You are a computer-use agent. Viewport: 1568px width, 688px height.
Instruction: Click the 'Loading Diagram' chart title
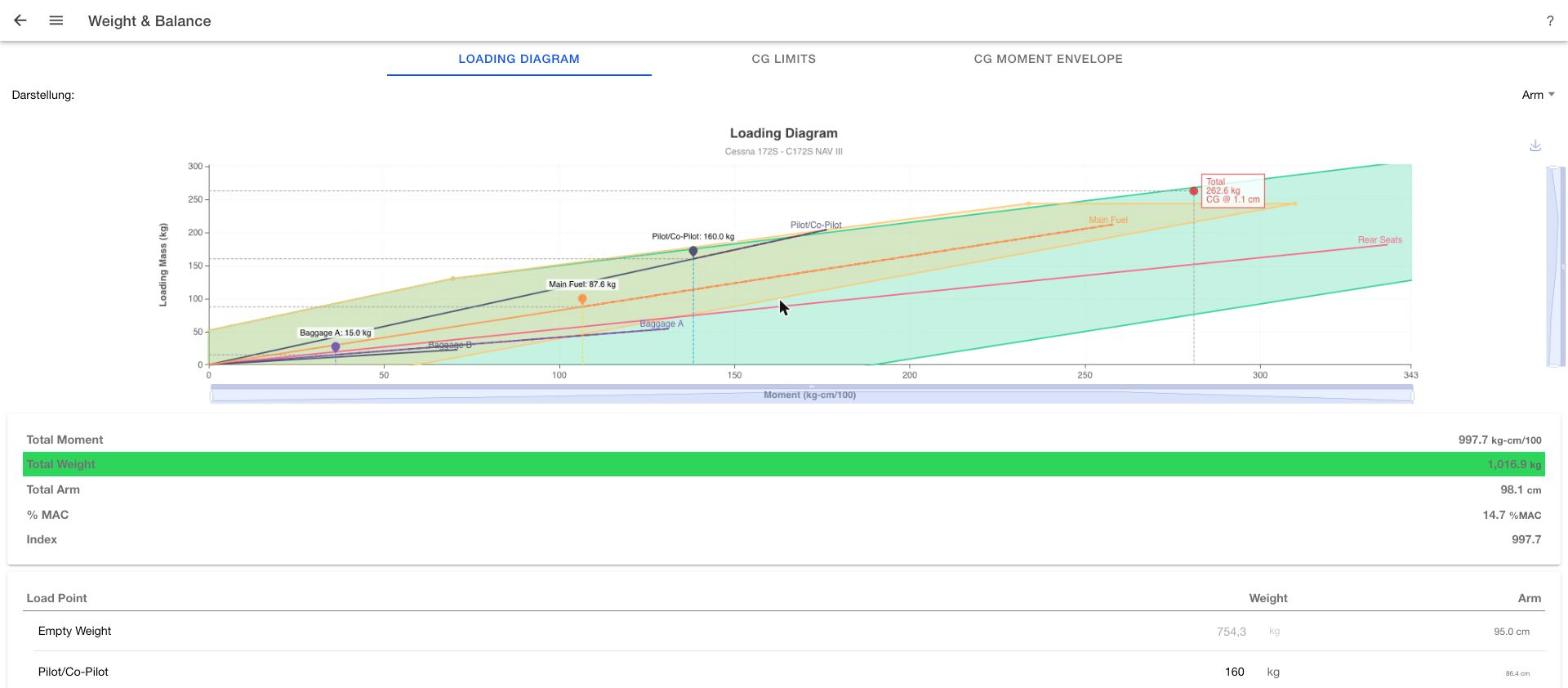pyautogui.click(x=784, y=133)
